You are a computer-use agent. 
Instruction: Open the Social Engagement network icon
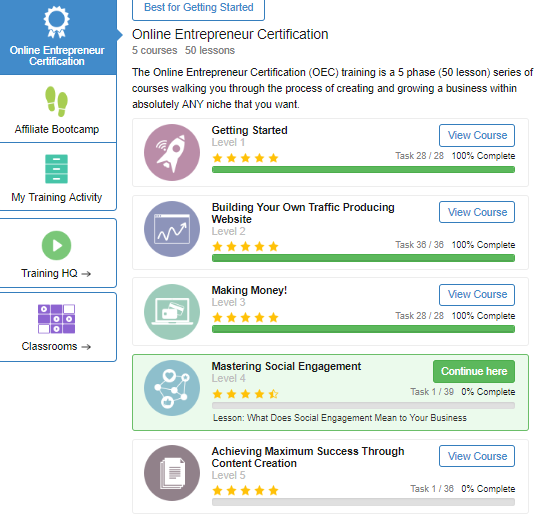(172, 388)
